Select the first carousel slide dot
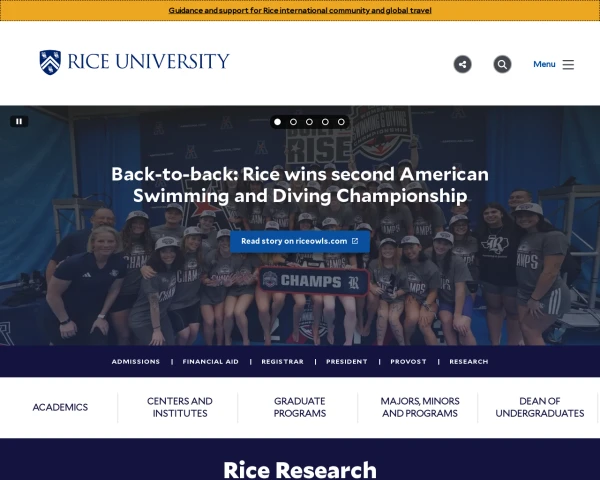 [277, 122]
